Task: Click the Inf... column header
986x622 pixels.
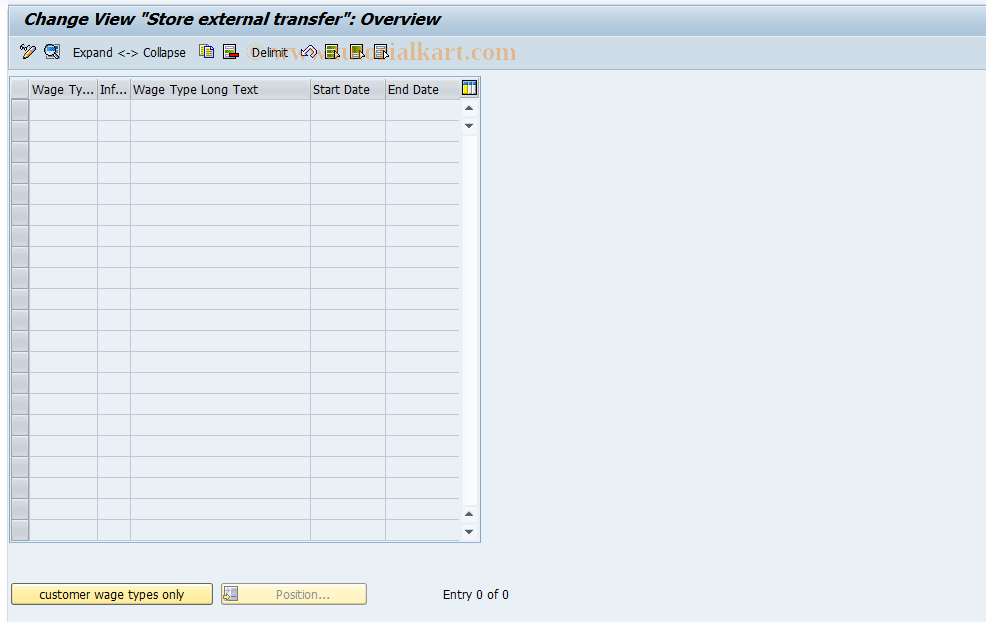Action: click(x=114, y=89)
